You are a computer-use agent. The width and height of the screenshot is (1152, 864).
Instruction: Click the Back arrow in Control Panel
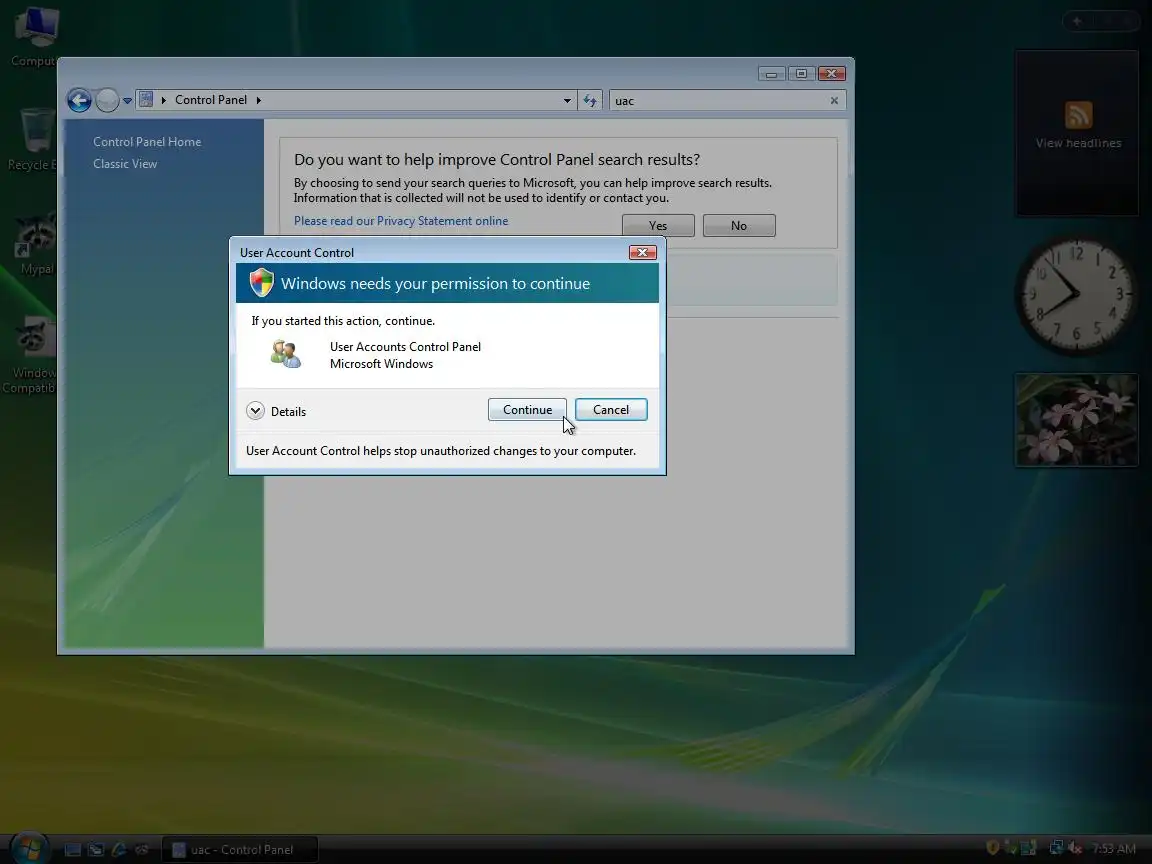click(79, 100)
